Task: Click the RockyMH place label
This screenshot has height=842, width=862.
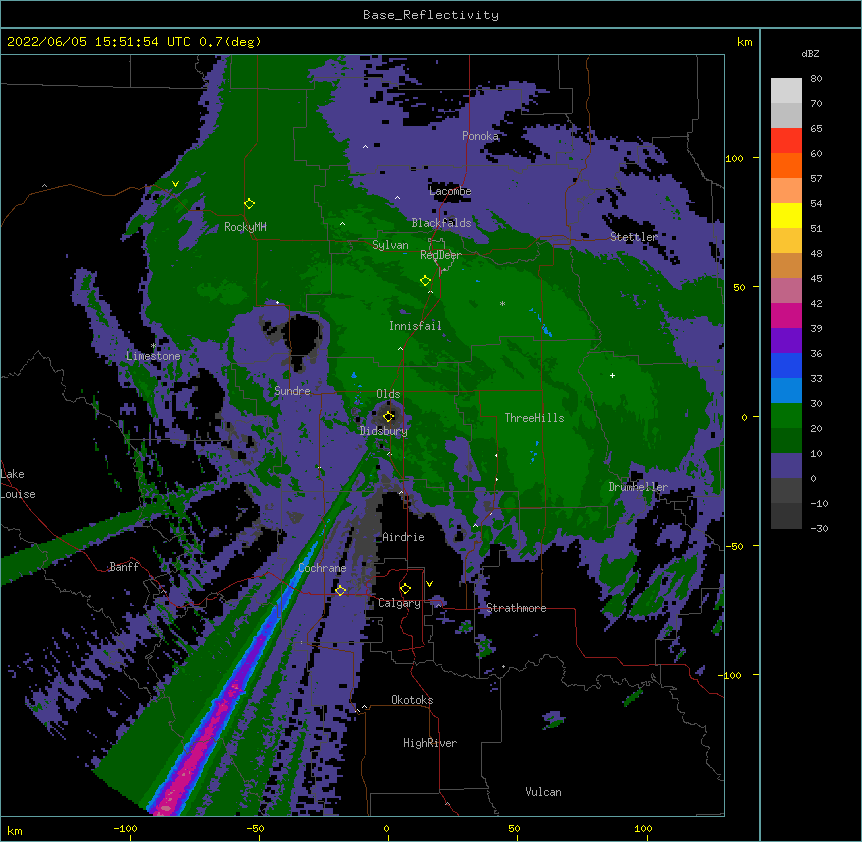Action: click(245, 227)
